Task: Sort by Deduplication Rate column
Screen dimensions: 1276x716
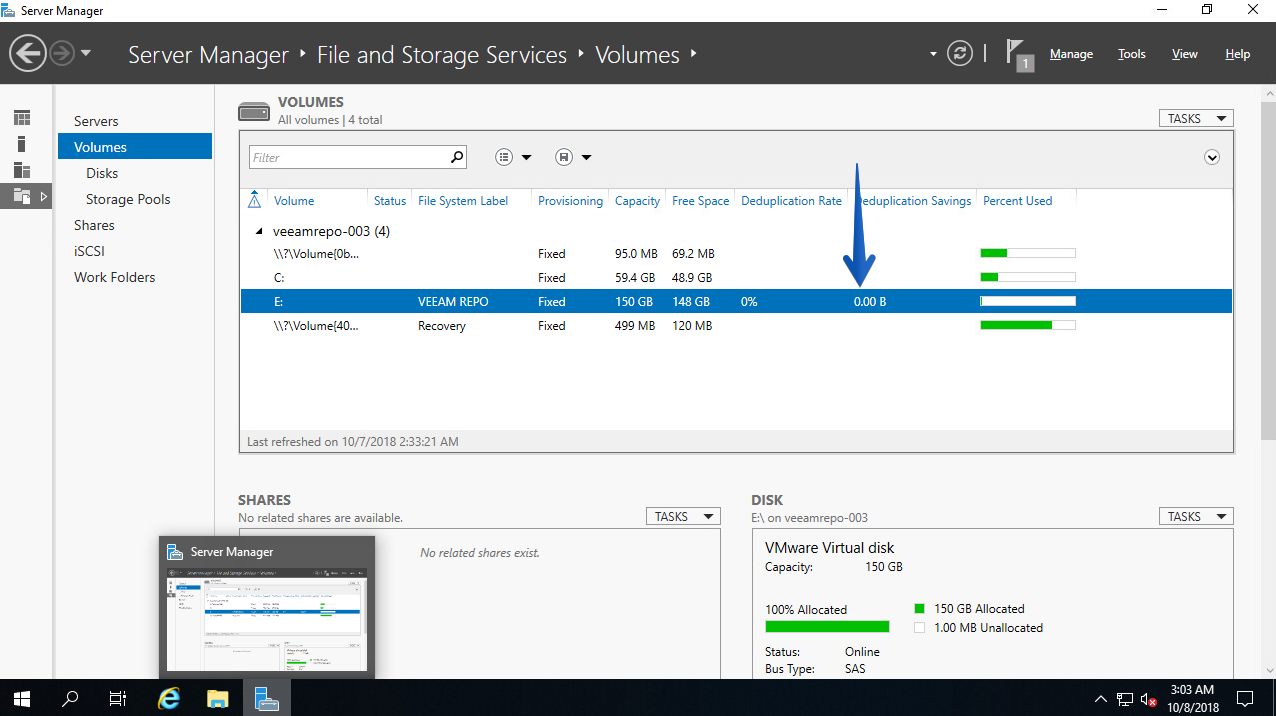Action: pos(791,201)
